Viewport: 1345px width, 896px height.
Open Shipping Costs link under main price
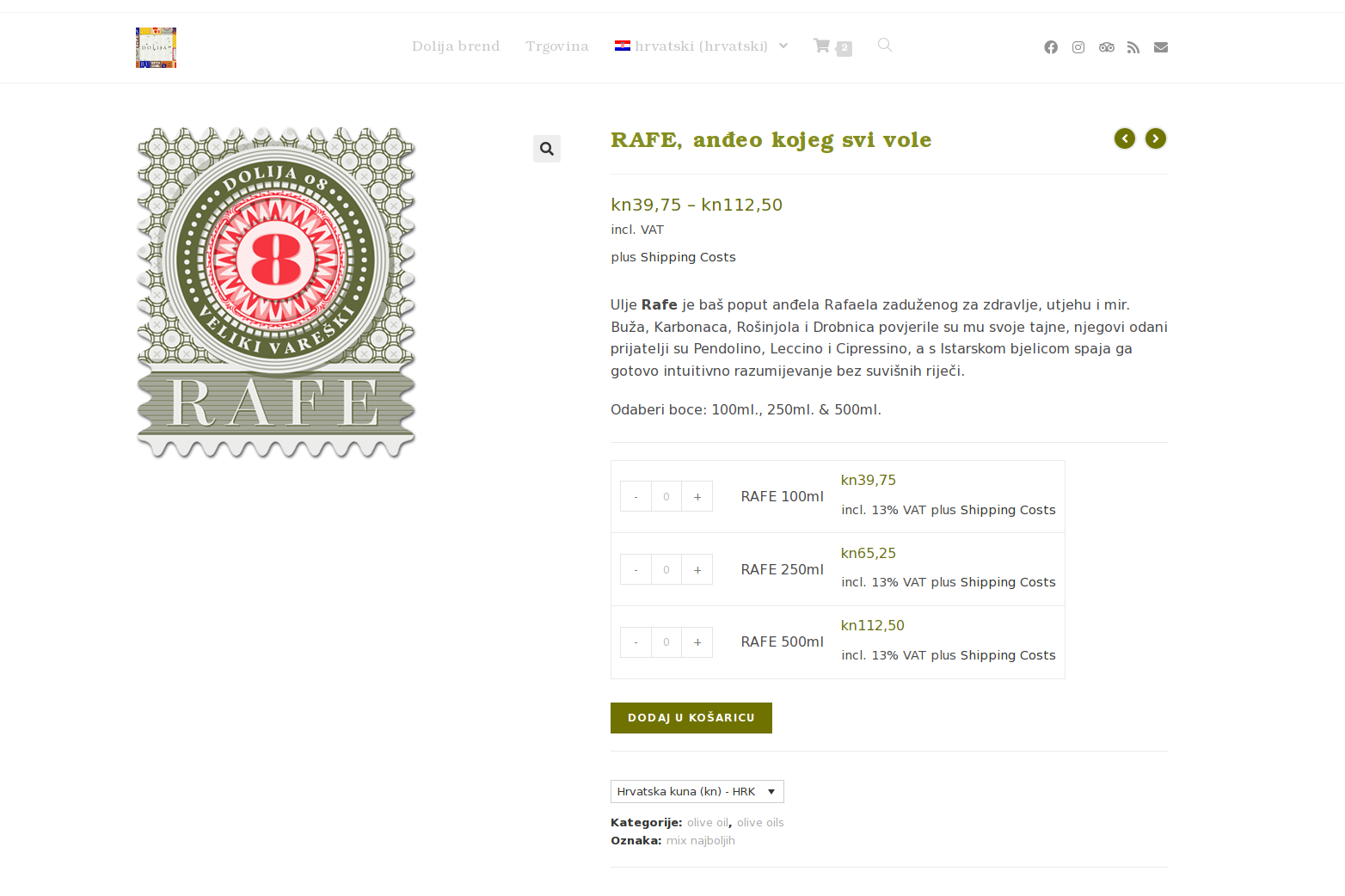click(688, 257)
